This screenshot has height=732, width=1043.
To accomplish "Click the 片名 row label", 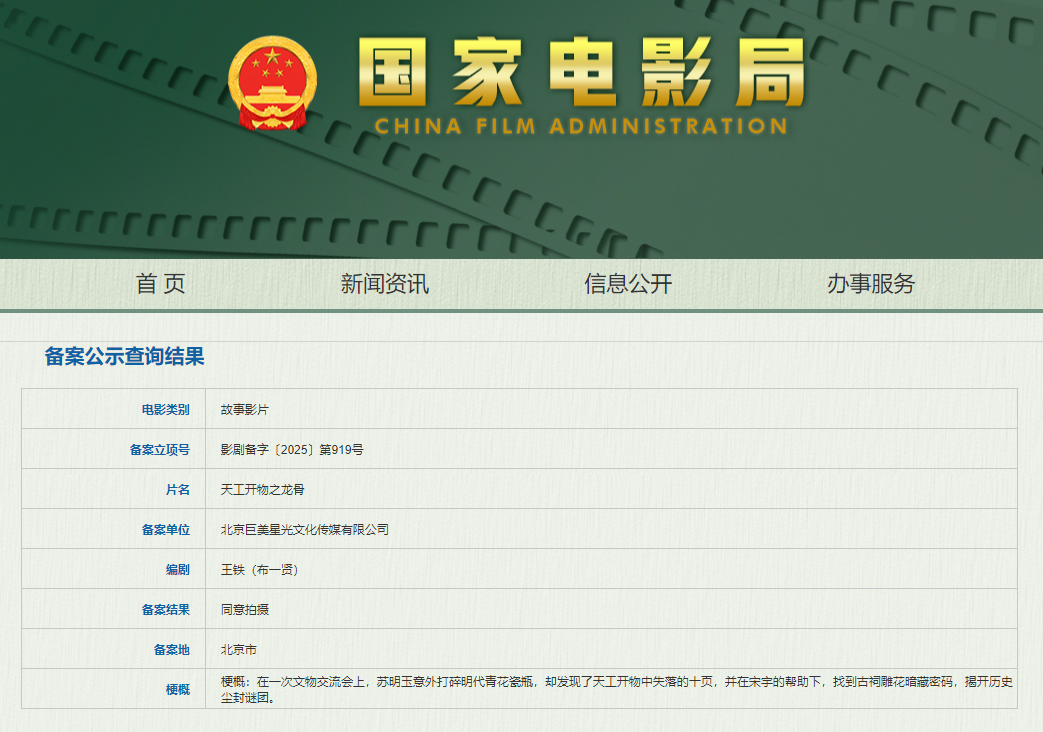I will coord(177,490).
